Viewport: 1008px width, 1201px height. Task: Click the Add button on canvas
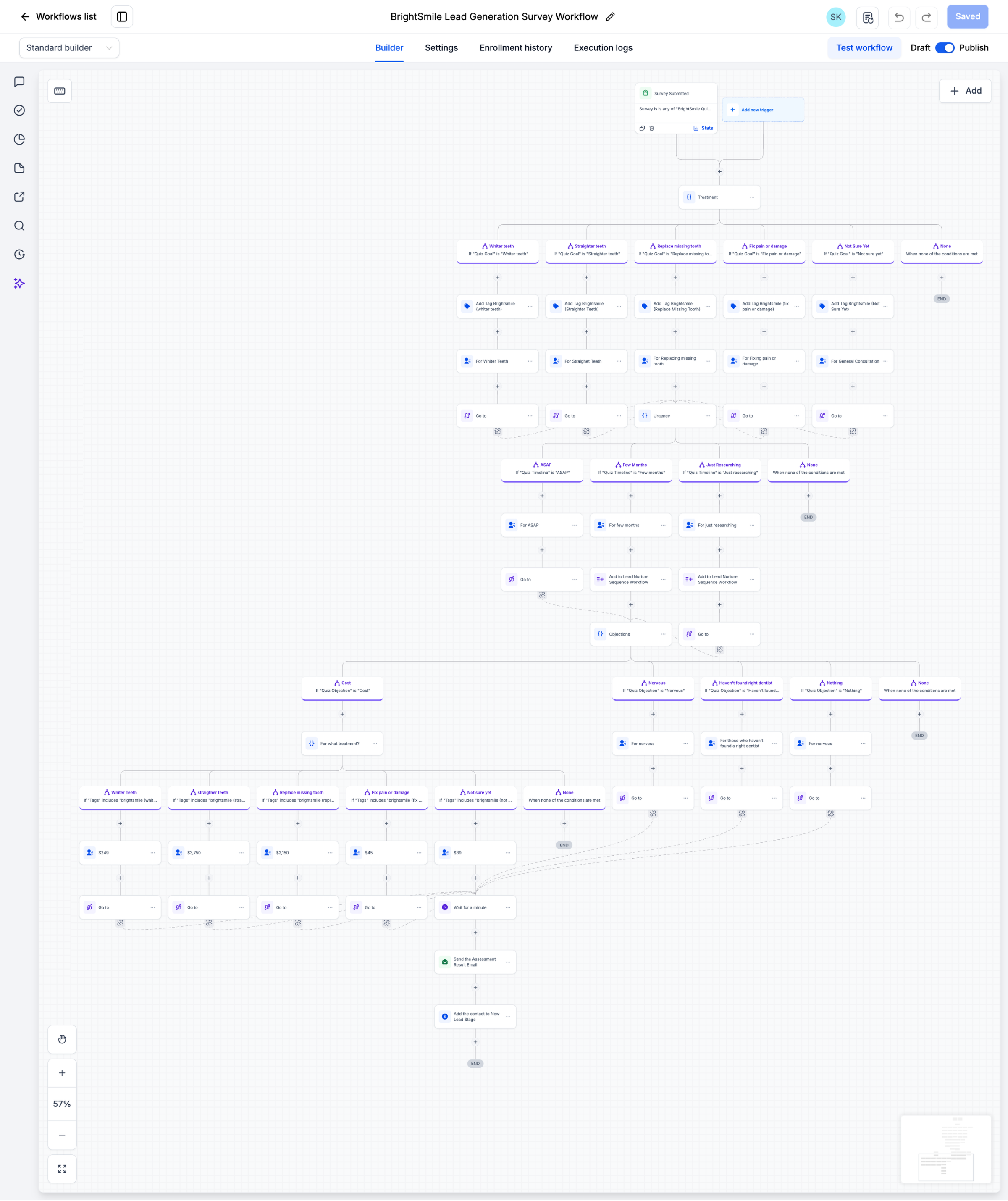[x=965, y=91]
